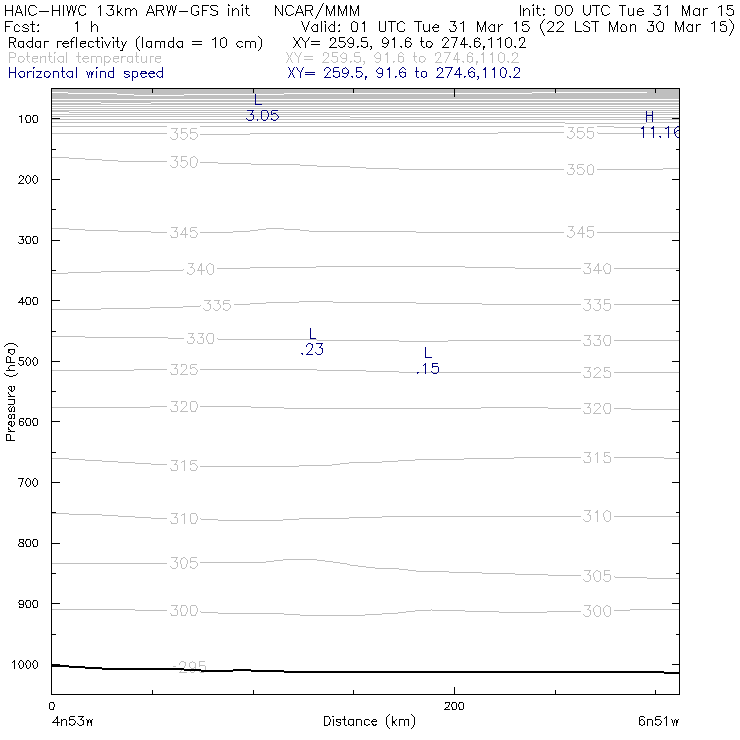The width and height of the screenshot is (740, 740).
Task: Select the '100' pressure axis label
Action: coord(28,119)
